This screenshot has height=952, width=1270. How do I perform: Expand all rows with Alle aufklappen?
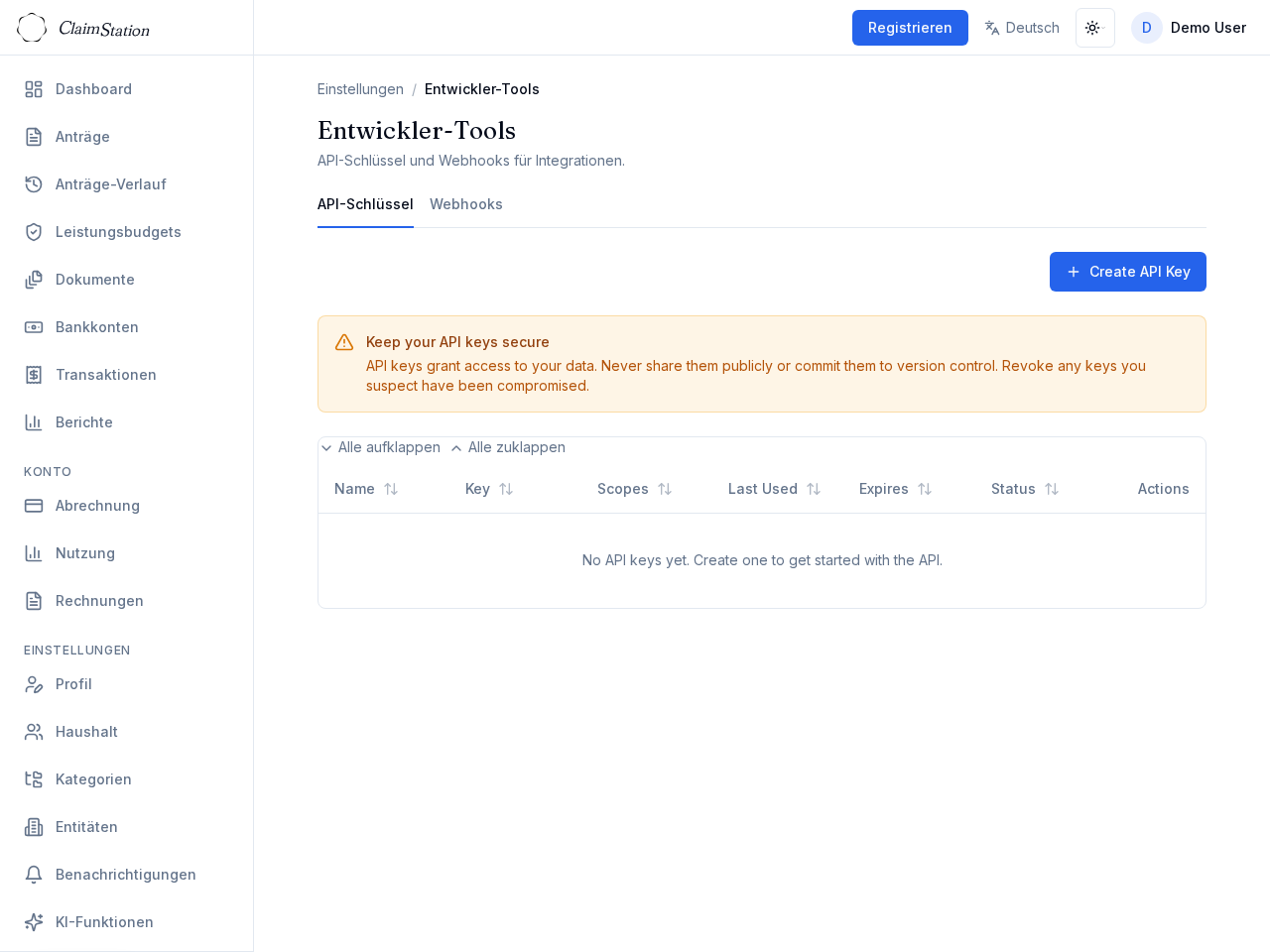[x=380, y=447]
